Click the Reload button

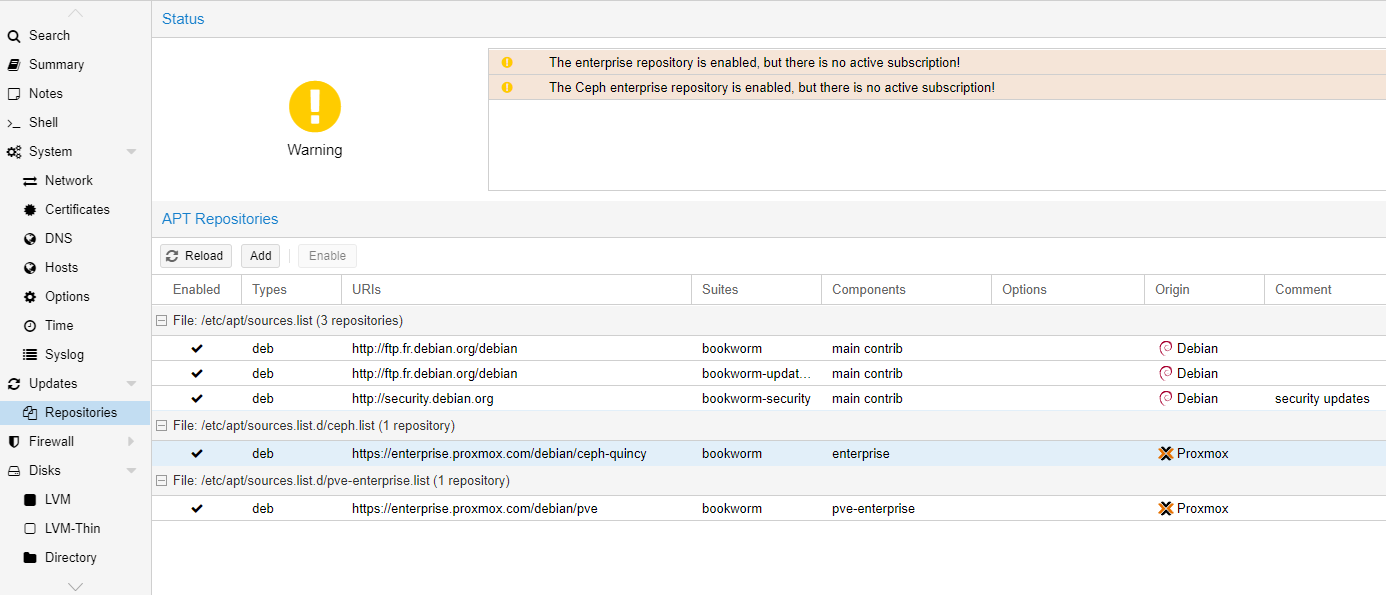pos(196,256)
